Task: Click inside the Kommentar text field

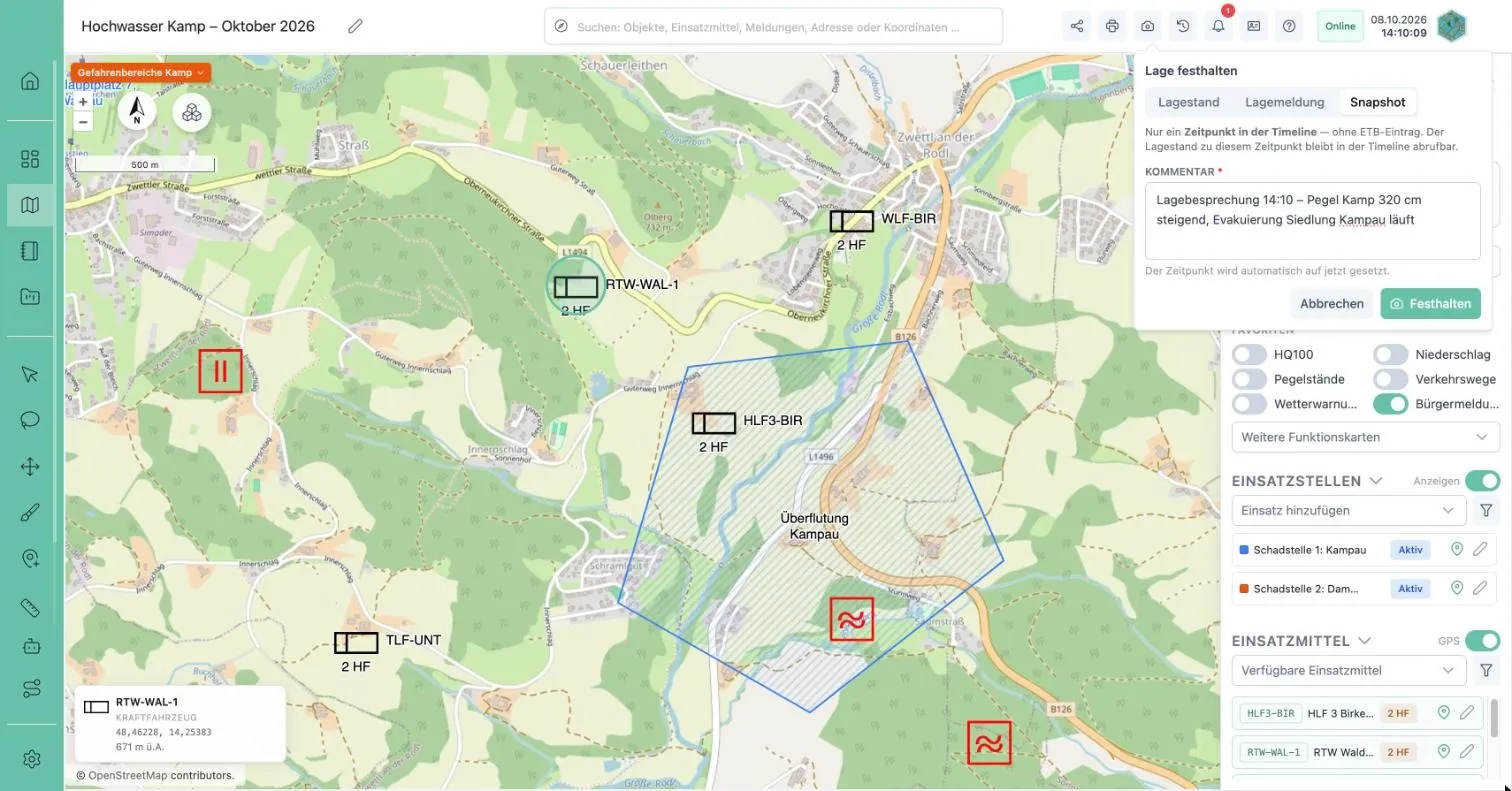Action: point(1312,221)
